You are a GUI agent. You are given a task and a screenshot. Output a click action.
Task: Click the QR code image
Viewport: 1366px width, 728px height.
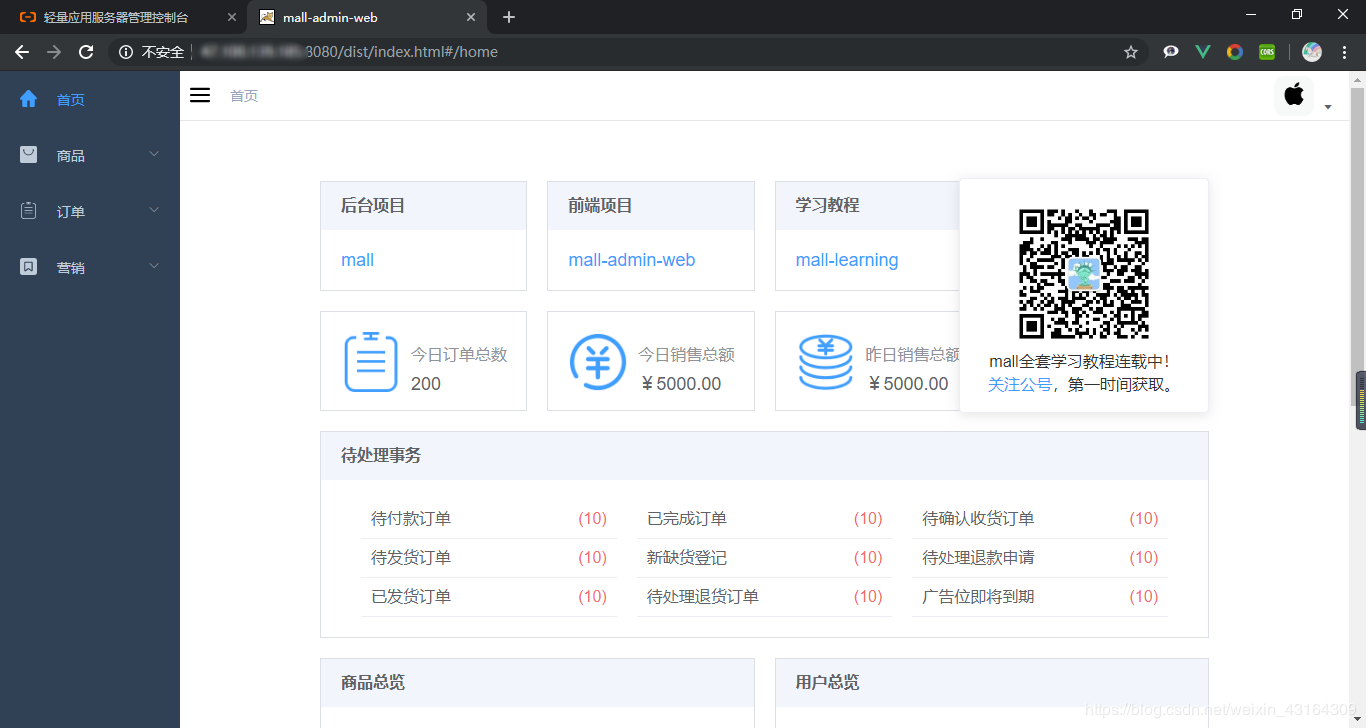click(x=1084, y=274)
